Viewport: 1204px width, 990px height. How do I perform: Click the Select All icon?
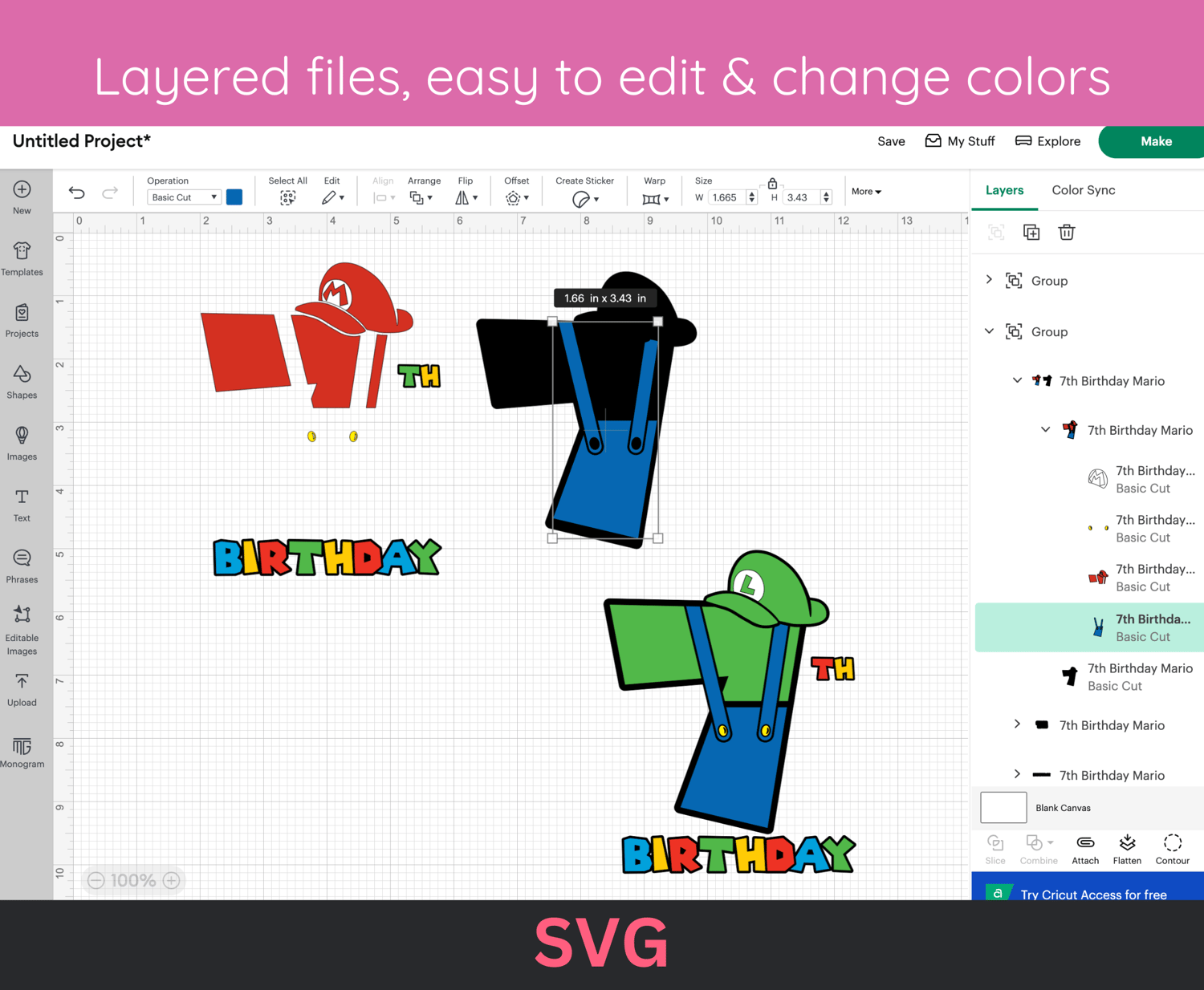[287, 197]
